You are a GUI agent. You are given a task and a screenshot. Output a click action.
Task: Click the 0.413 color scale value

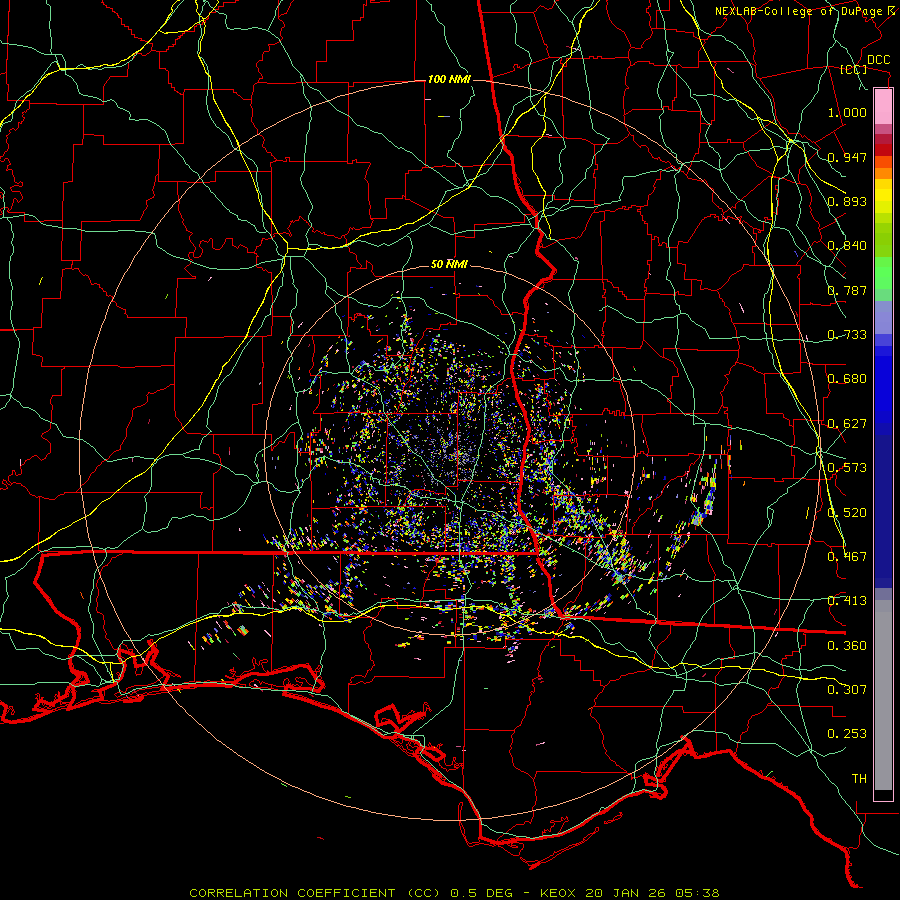point(847,601)
